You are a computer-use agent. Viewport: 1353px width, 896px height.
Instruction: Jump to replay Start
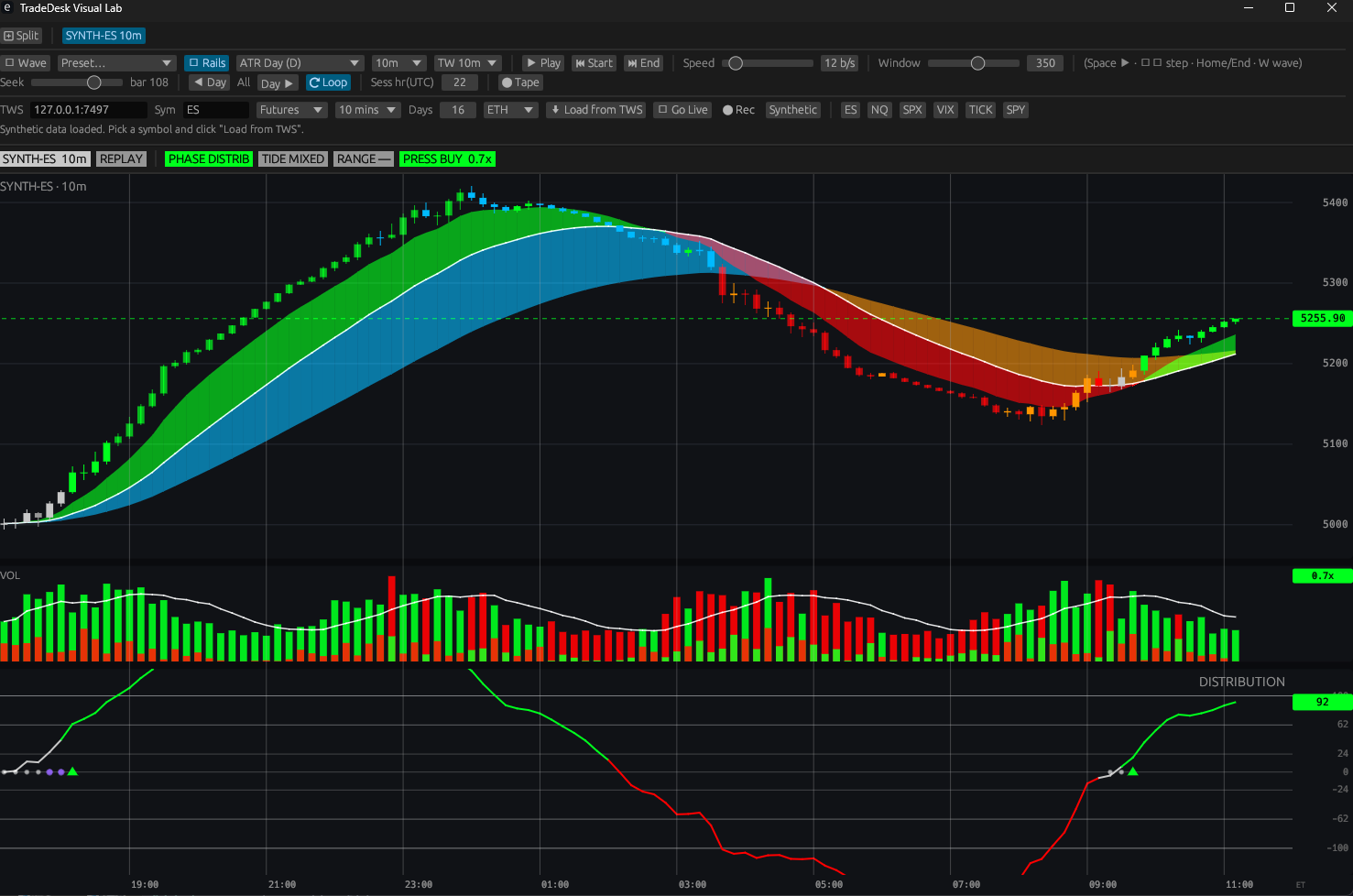pyautogui.click(x=594, y=63)
